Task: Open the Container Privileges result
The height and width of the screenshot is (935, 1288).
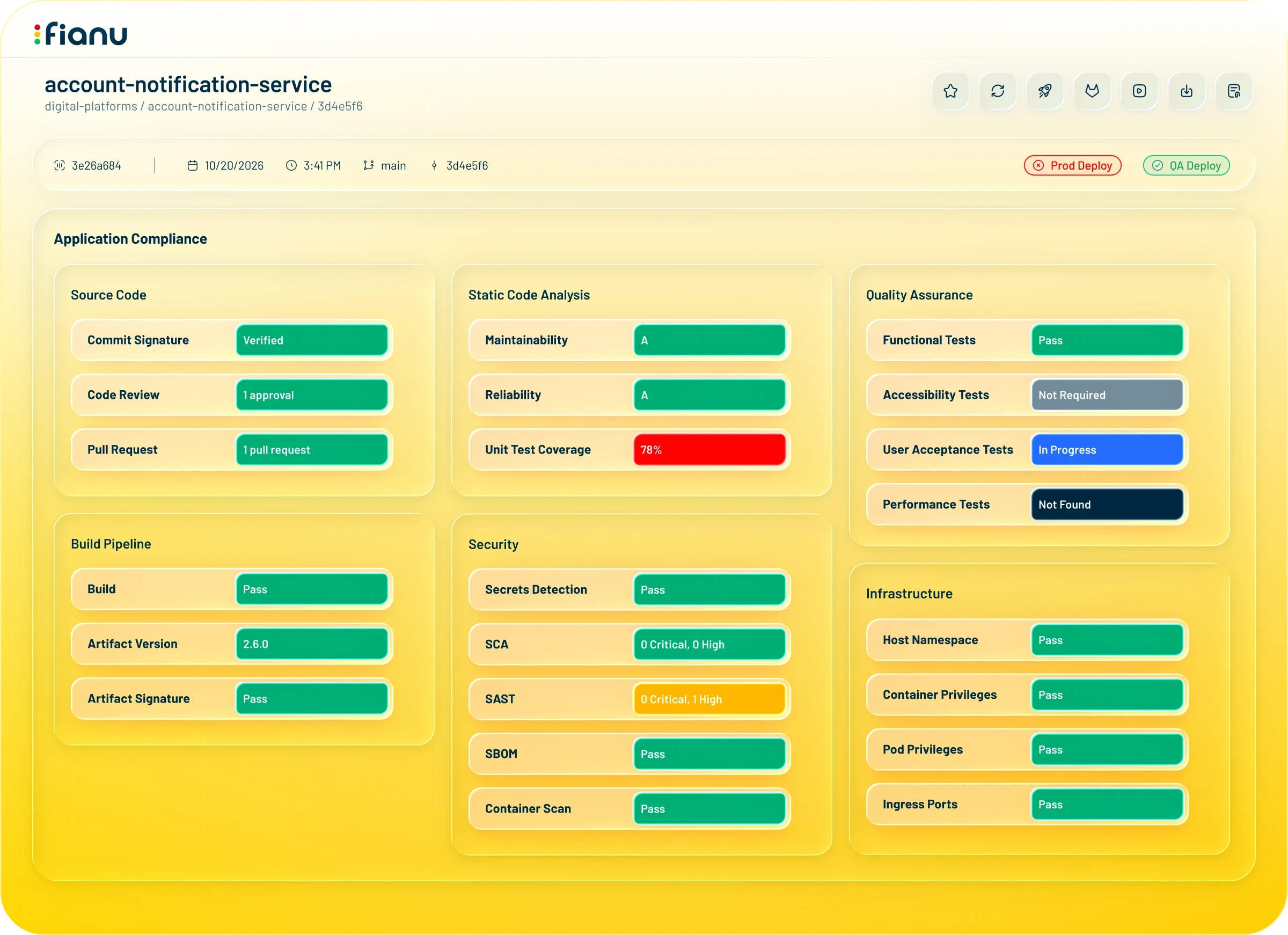Action: pos(1107,695)
